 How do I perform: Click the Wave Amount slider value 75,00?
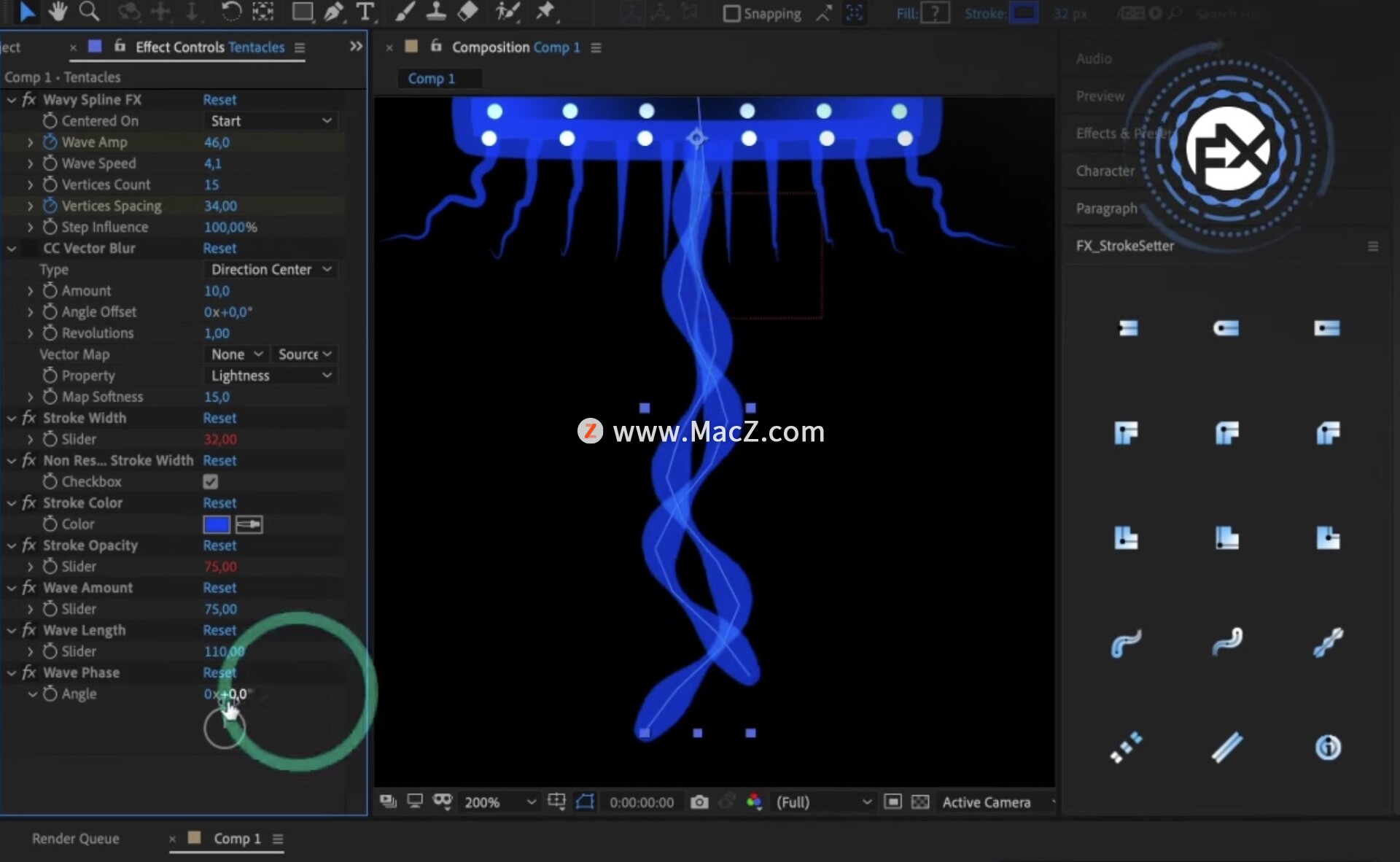(x=220, y=609)
